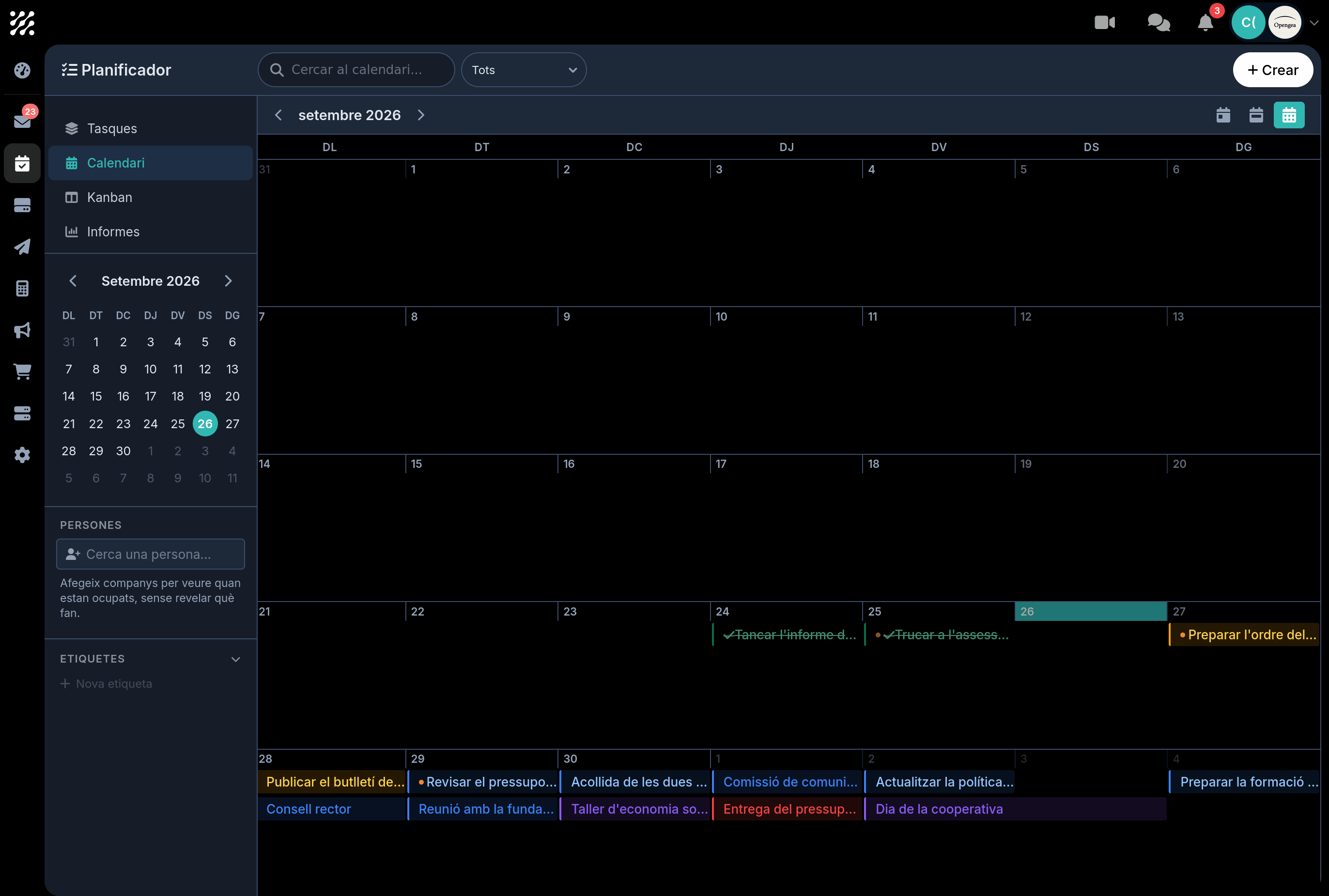This screenshot has height=896, width=1329.
Task: Open the Informes view
Action: 150,232
